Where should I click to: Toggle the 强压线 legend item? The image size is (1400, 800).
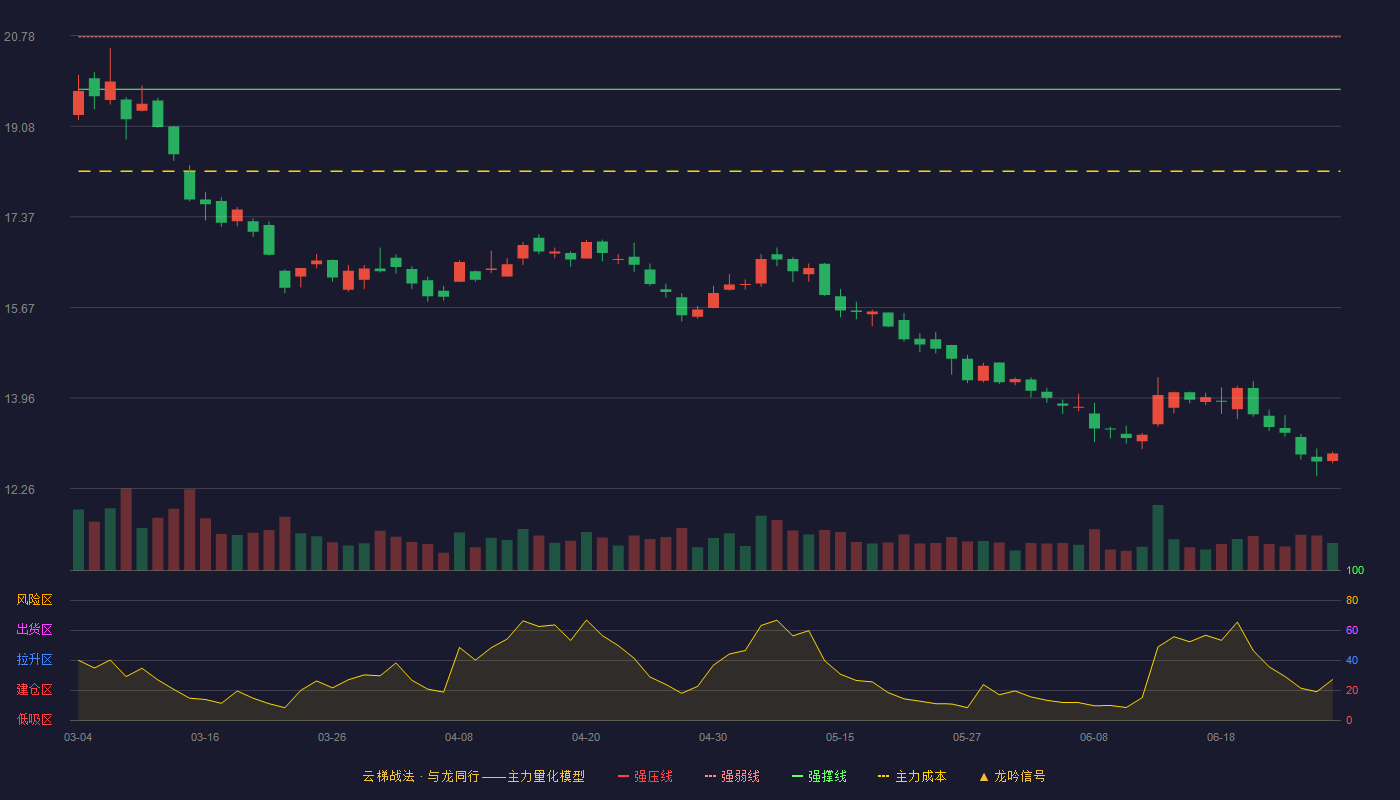(645, 776)
